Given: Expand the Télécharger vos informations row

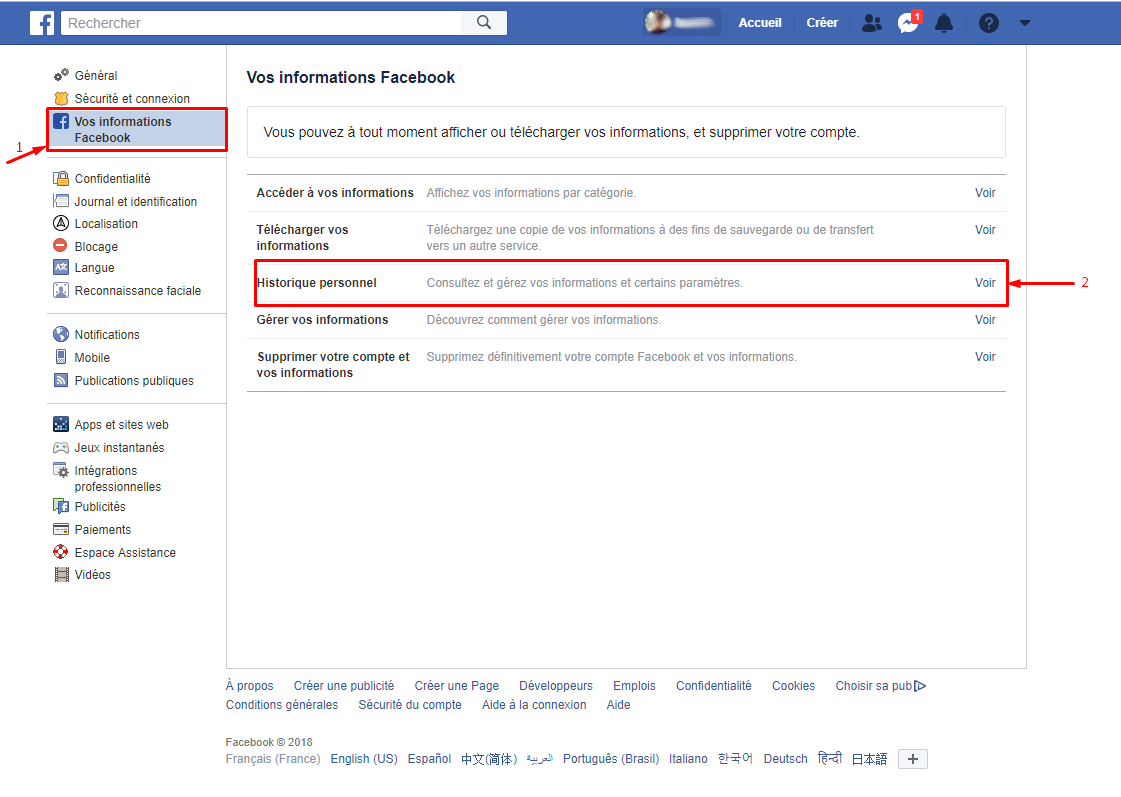Looking at the screenshot, I should click(626, 238).
